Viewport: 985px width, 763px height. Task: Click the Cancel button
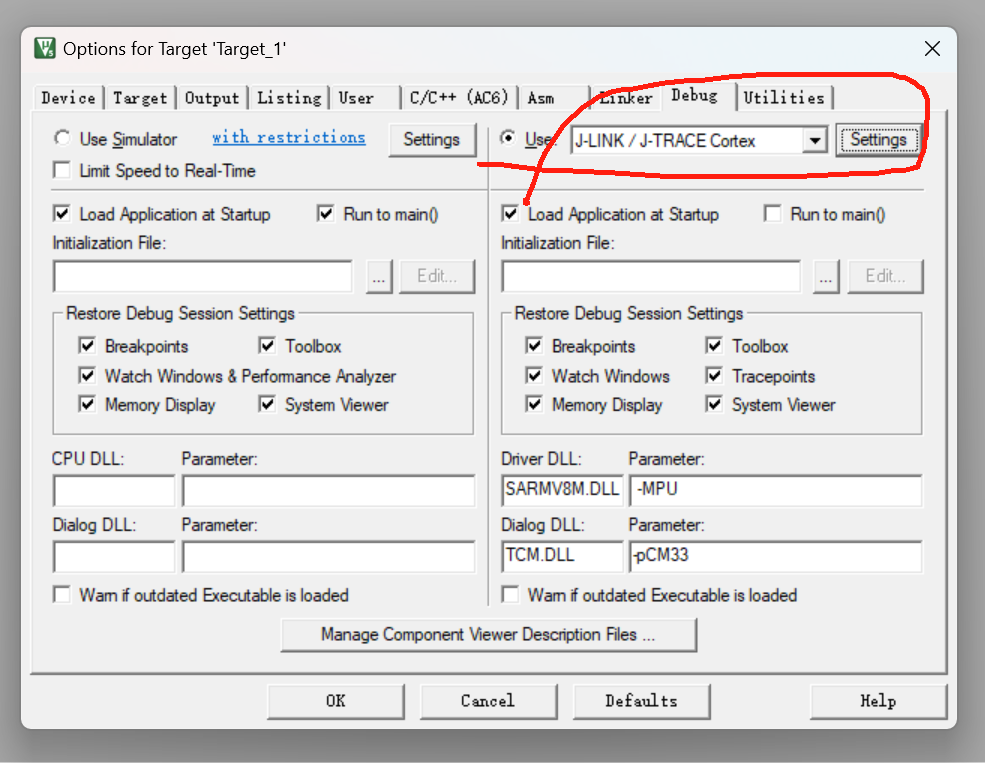coord(488,701)
